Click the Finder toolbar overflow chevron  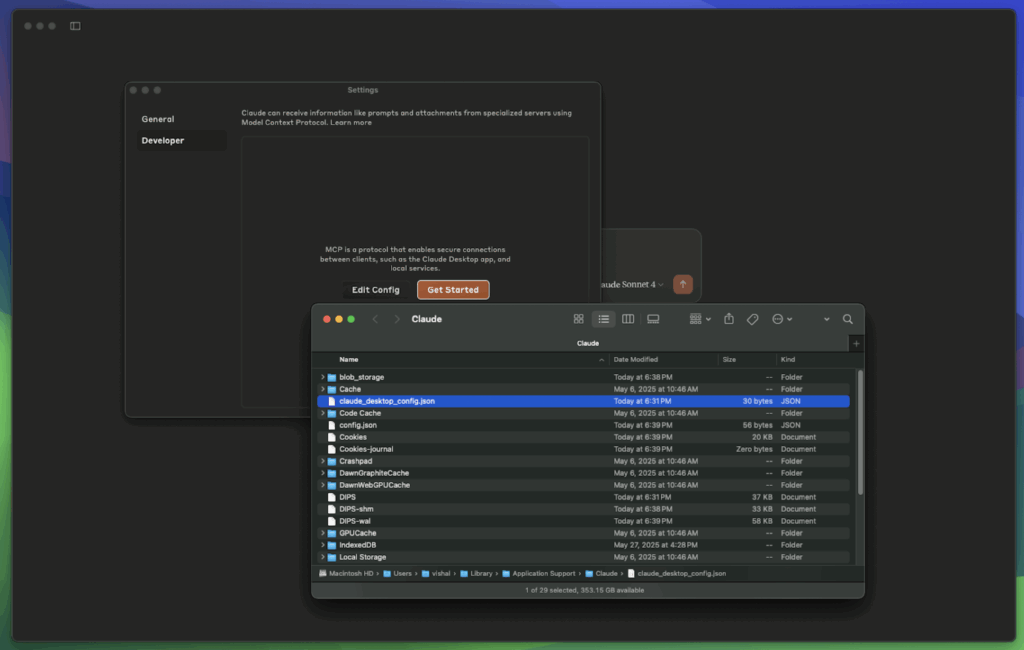point(827,319)
